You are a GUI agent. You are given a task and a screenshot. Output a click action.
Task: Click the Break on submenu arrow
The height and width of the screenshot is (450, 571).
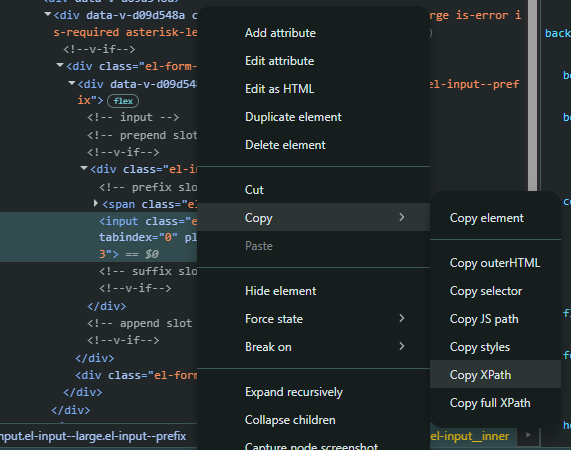401,346
